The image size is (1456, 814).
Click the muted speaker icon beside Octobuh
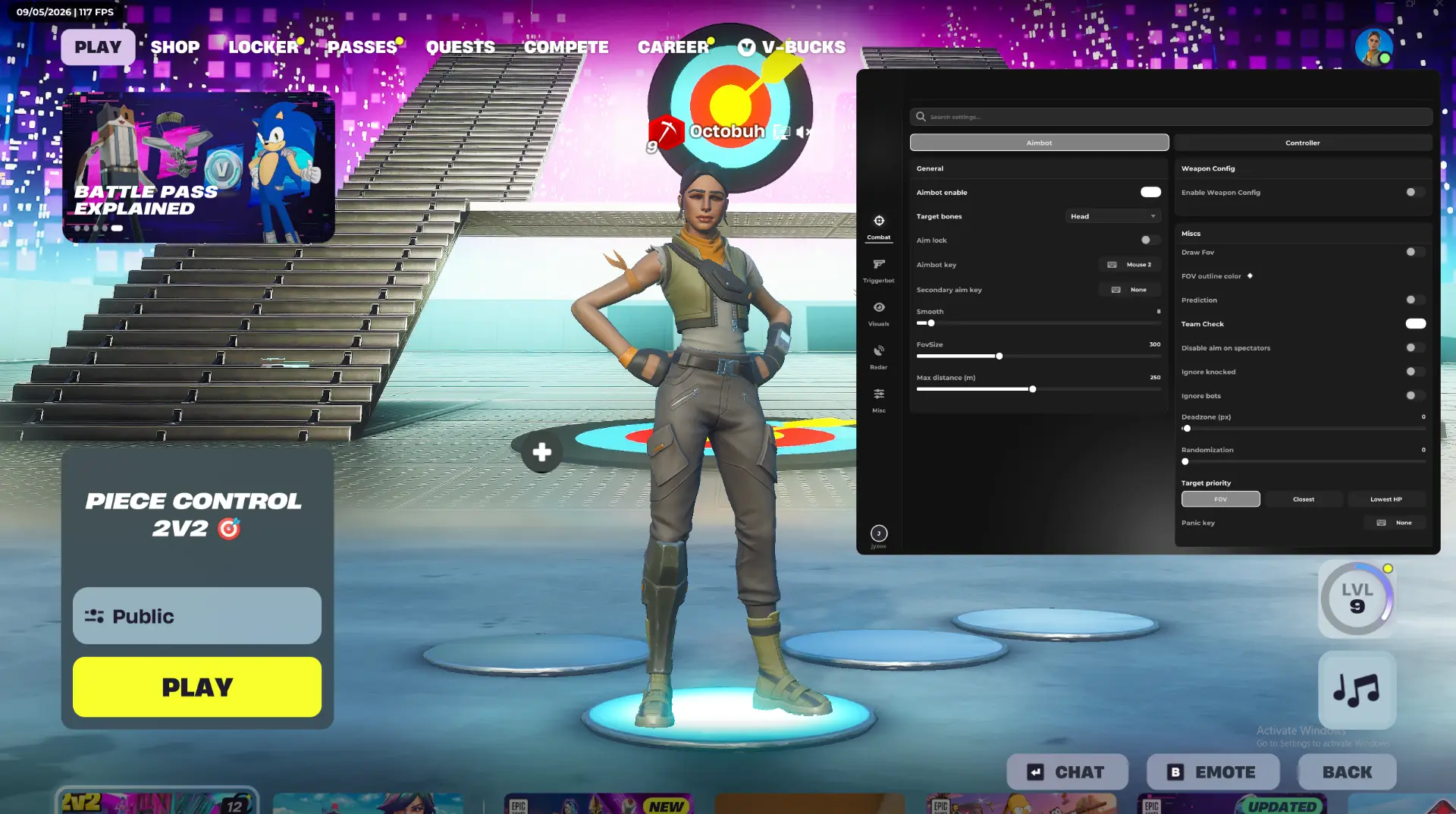(804, 132)
